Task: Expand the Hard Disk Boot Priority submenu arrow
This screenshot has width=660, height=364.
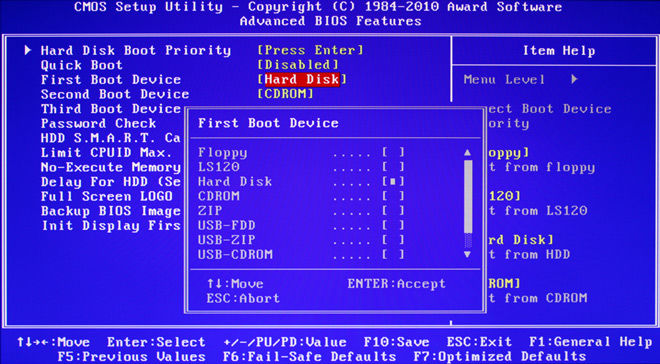Action: (x=28, y=50)
